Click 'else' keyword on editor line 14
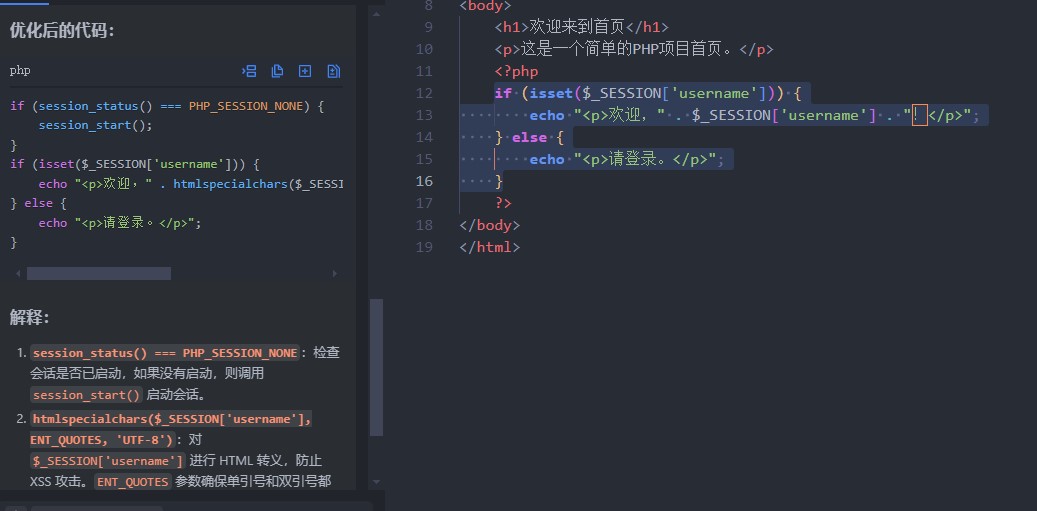This screenshot has height=511, width=1037. 529,138
